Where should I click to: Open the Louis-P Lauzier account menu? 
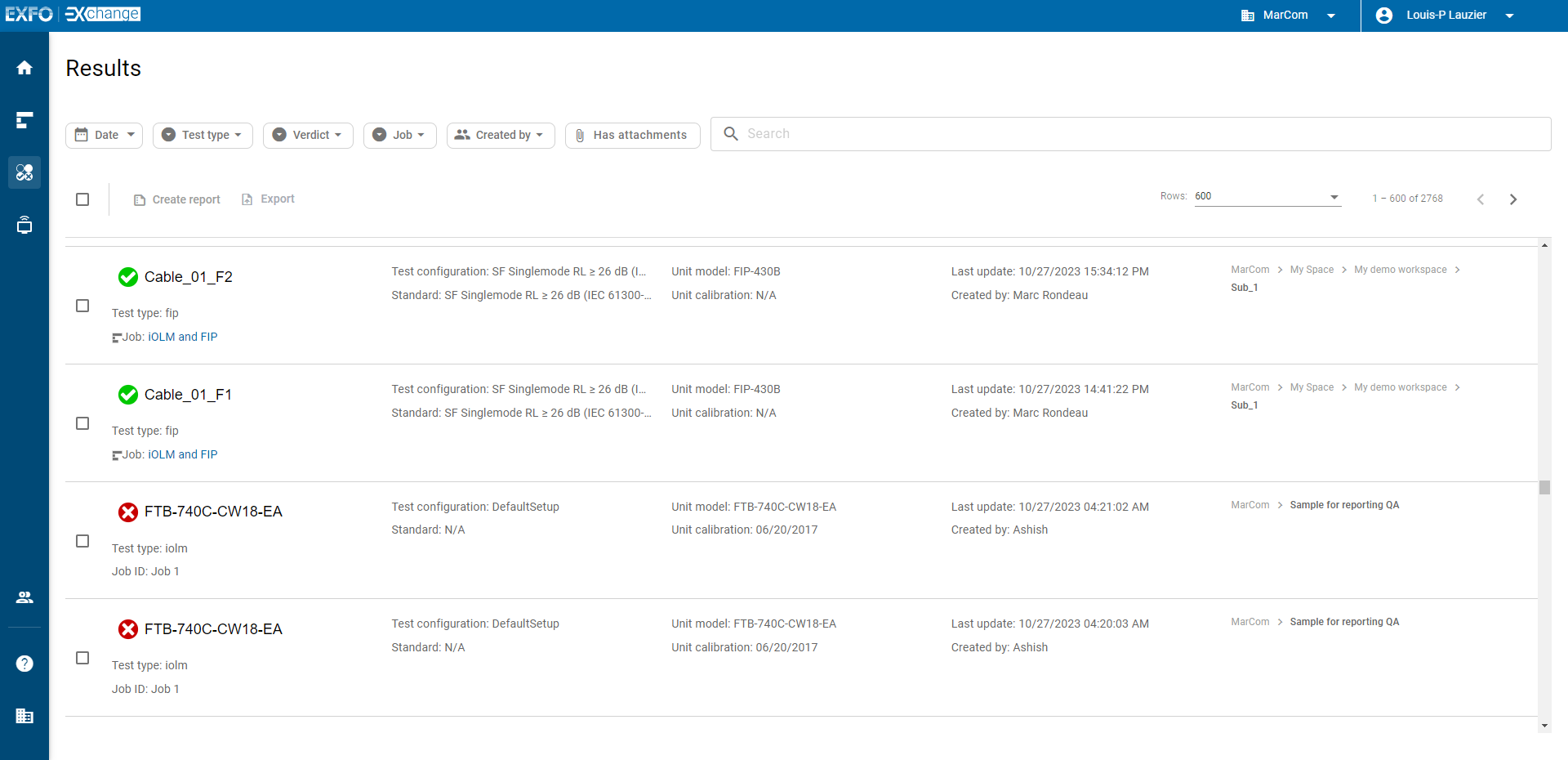pyautogui.click(x=1445, y=16)
